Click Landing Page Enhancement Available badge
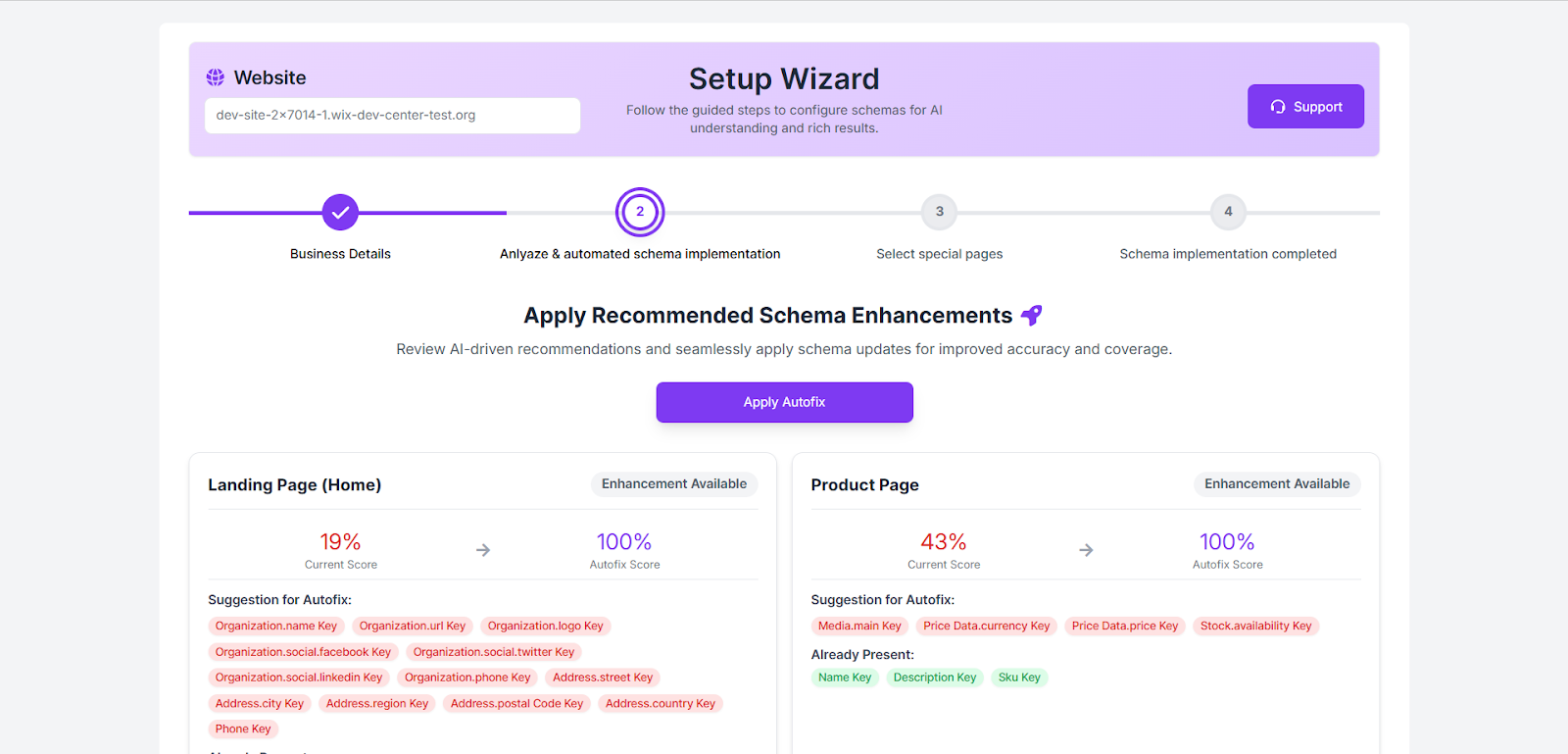The height and width of the screenshot is (754, 1568). click(674, 484)
